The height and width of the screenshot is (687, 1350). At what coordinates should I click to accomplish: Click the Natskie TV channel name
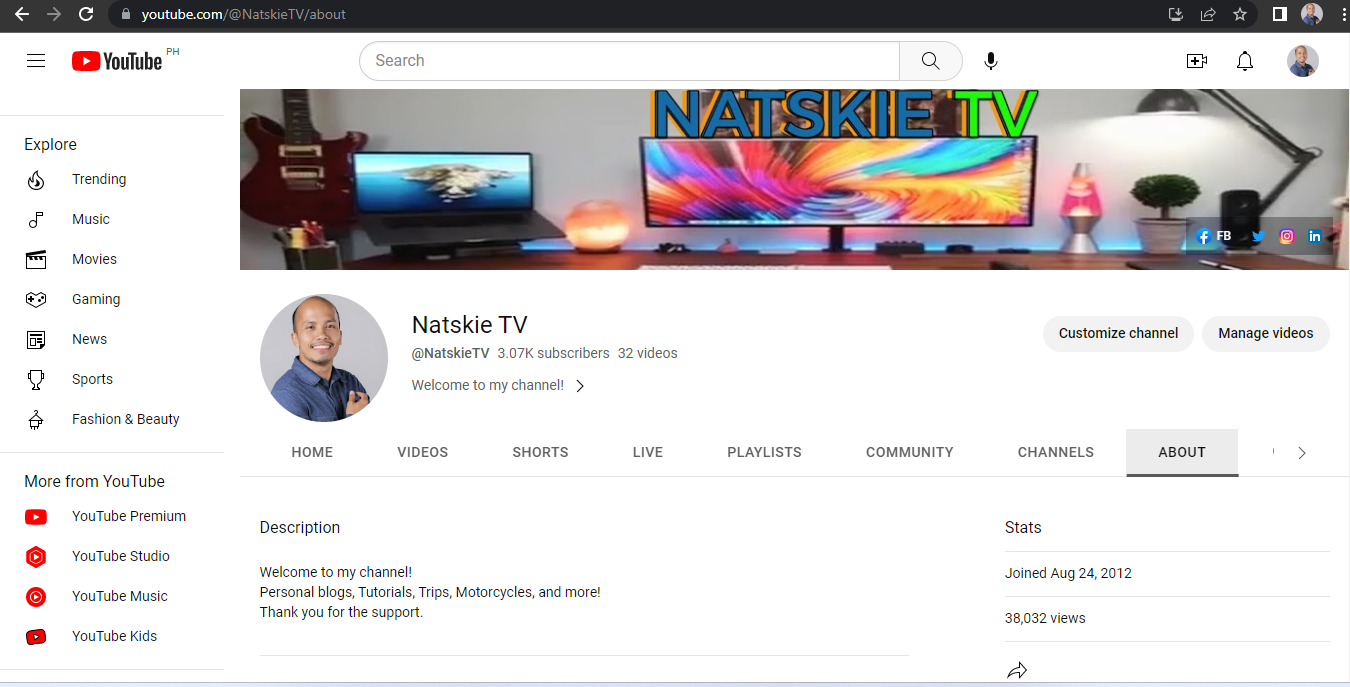[470, 325]
